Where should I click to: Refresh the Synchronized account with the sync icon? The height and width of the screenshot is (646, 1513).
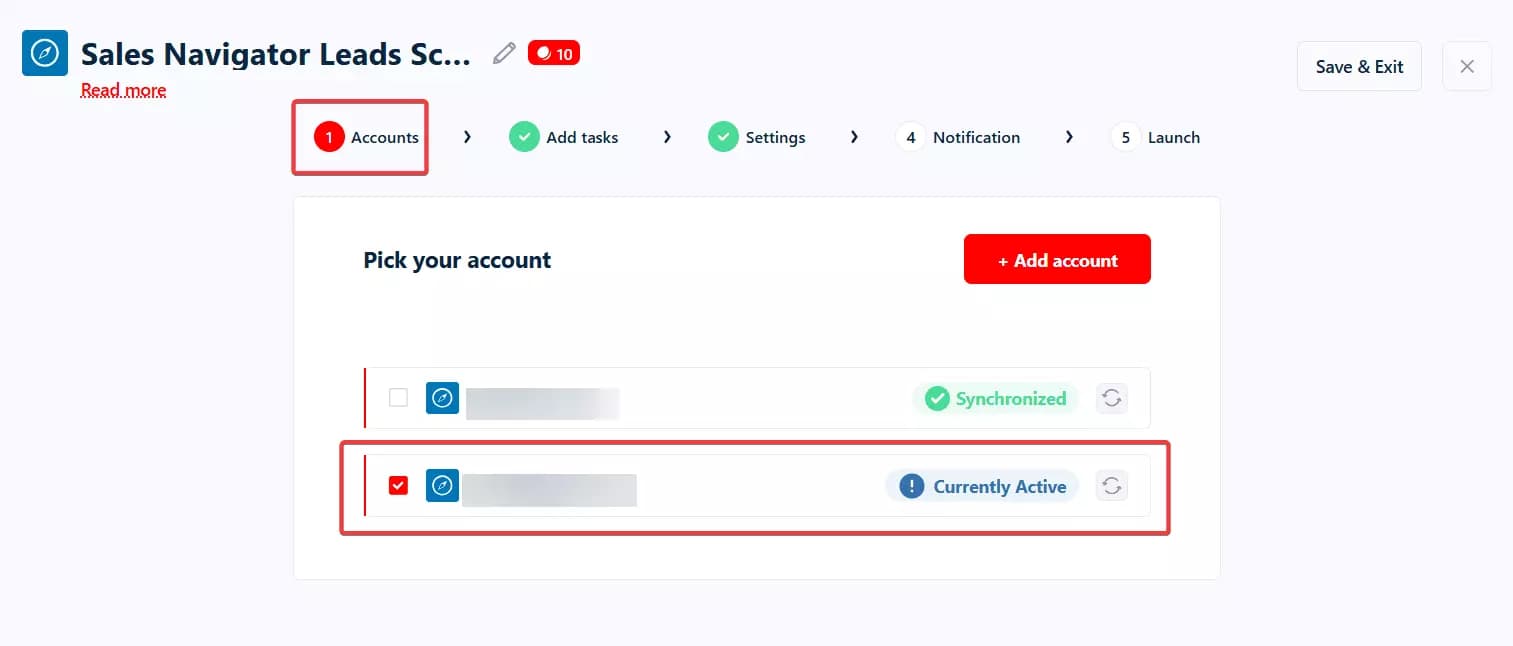coord(1111,398)
